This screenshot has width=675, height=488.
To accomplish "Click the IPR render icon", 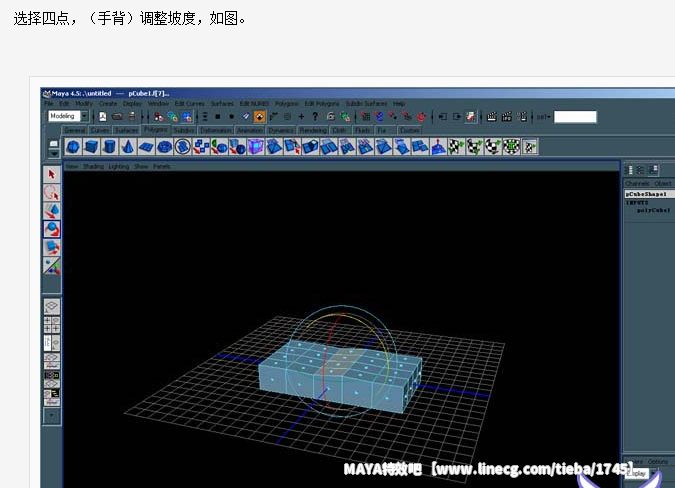I will click(x=507, y=117).
